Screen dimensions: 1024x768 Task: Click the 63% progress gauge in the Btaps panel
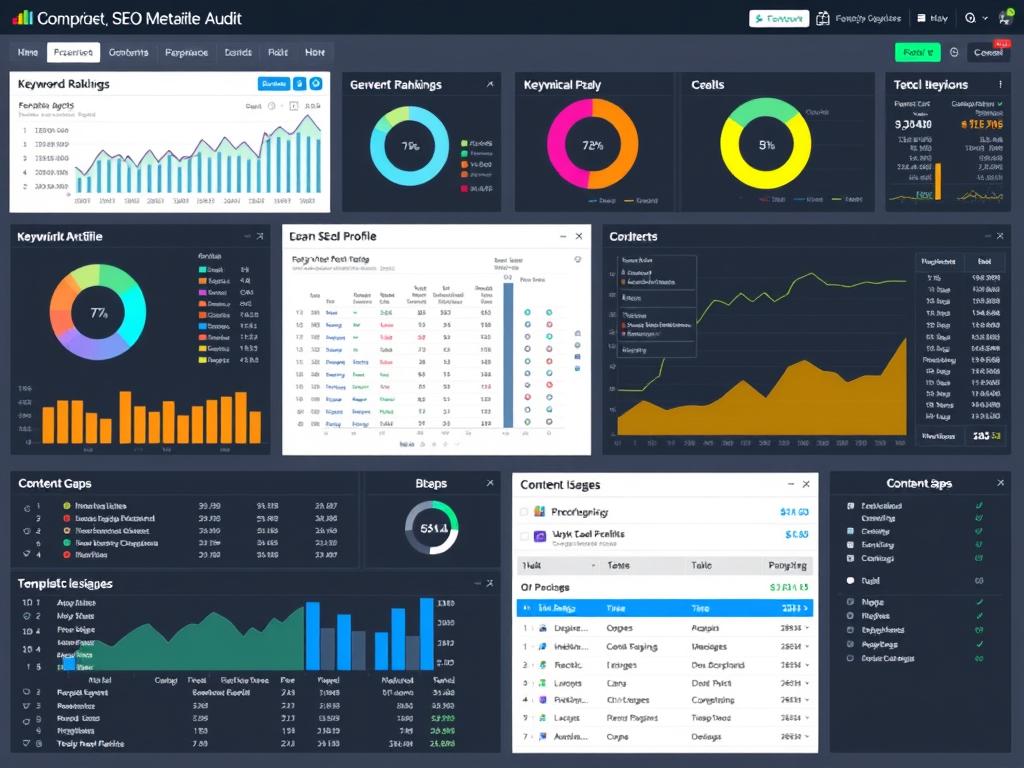432,527
